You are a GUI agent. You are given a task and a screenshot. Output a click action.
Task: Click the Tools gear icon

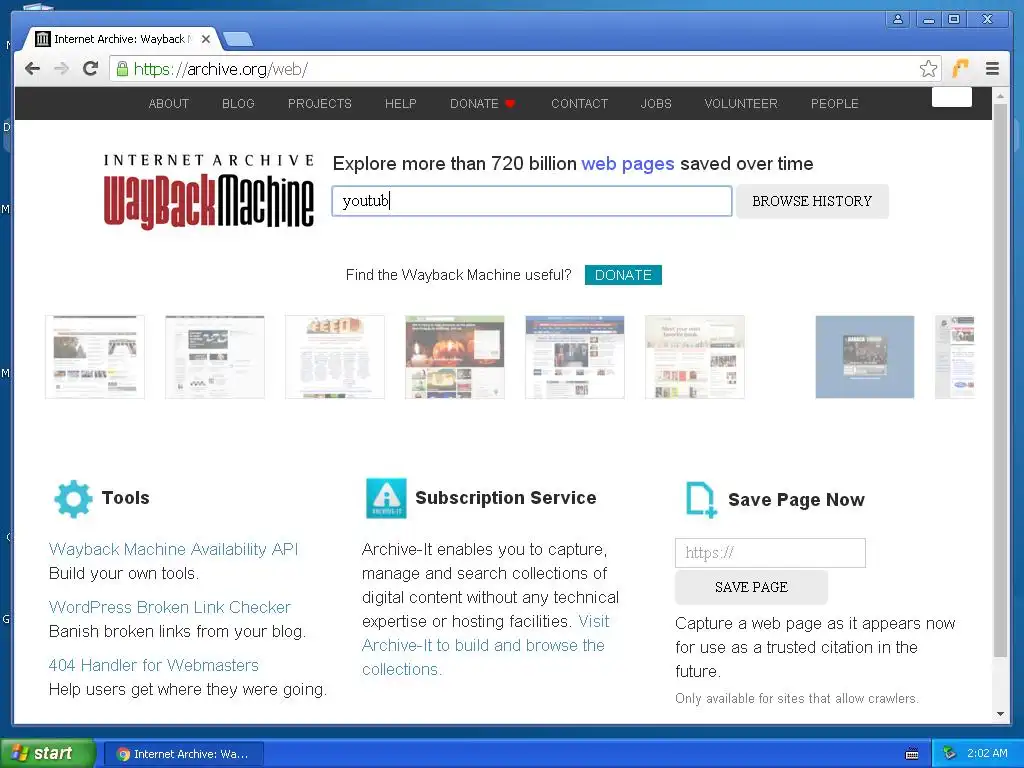point(73,499)
